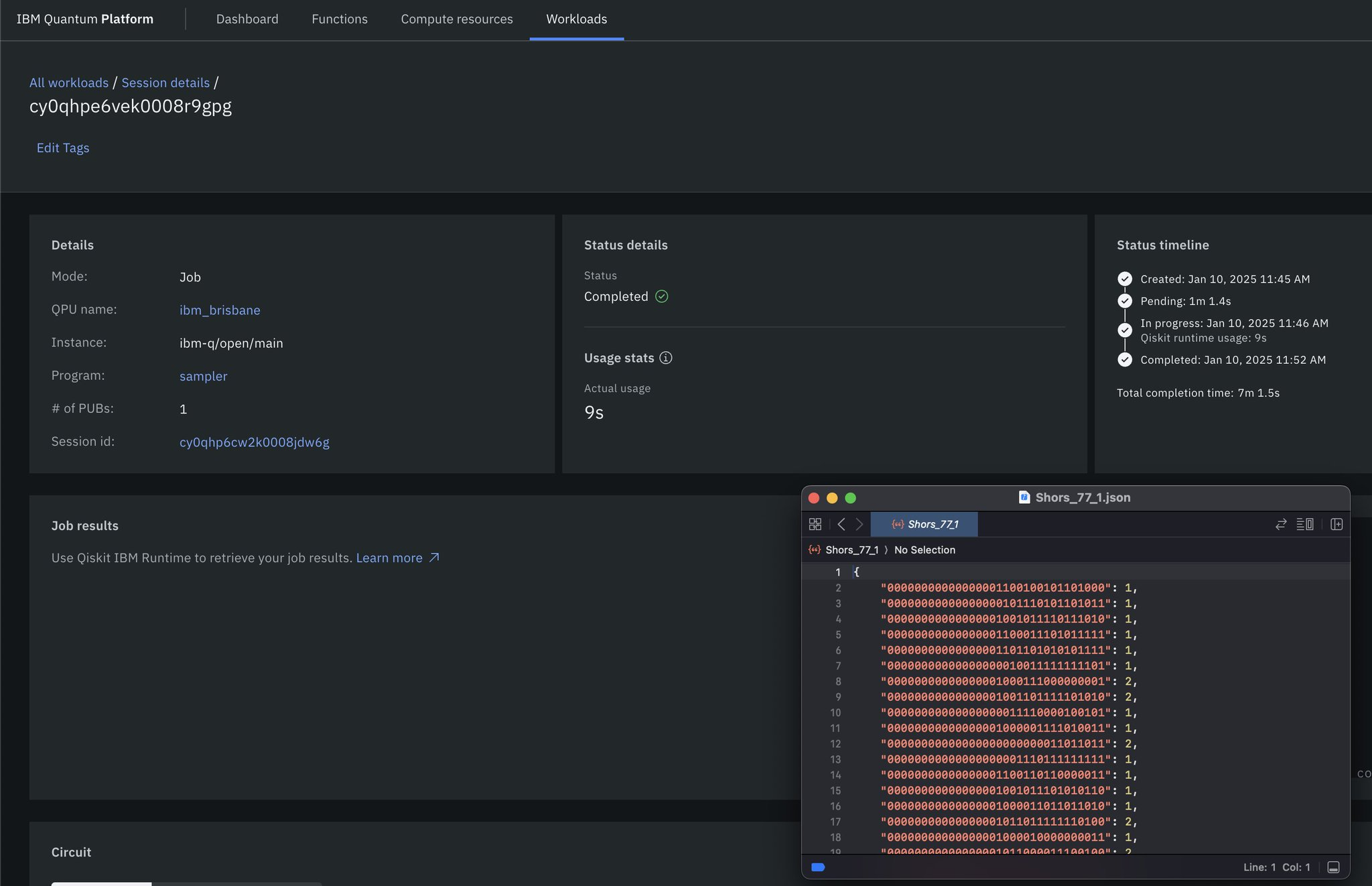The width and height of the screenshot is (1372, 886).
Task: Open the ibm_brisbane QPU link
Action: coord(220,310)
